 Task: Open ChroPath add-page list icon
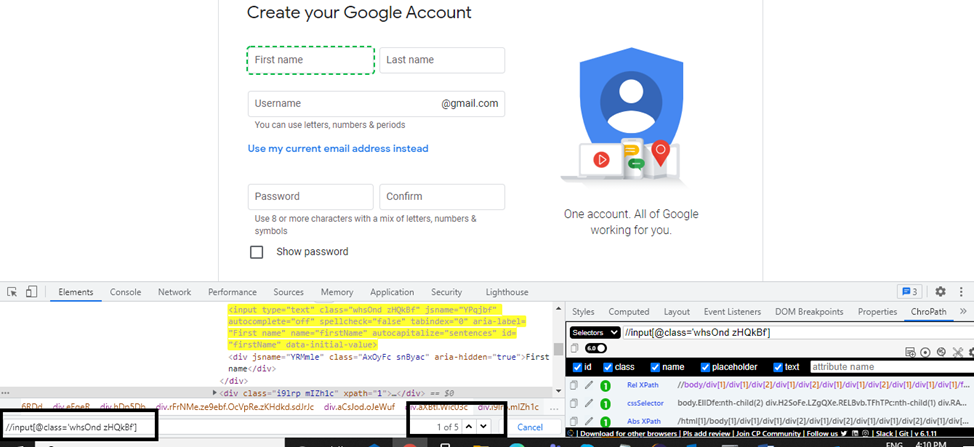(910, 352)
